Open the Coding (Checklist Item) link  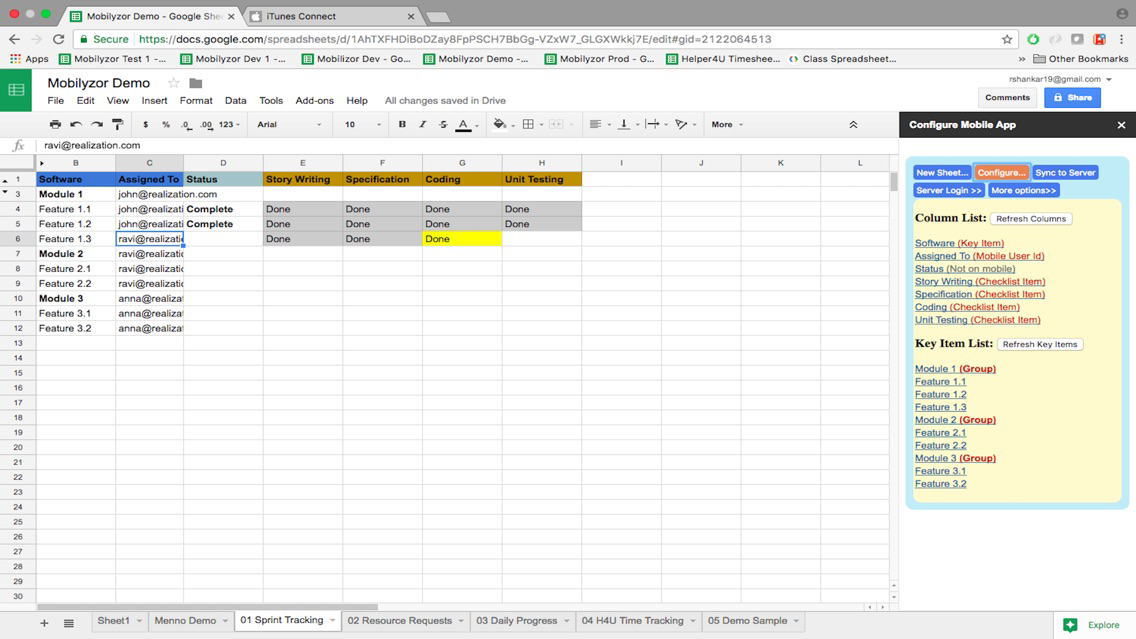click(x=967, y=307)
